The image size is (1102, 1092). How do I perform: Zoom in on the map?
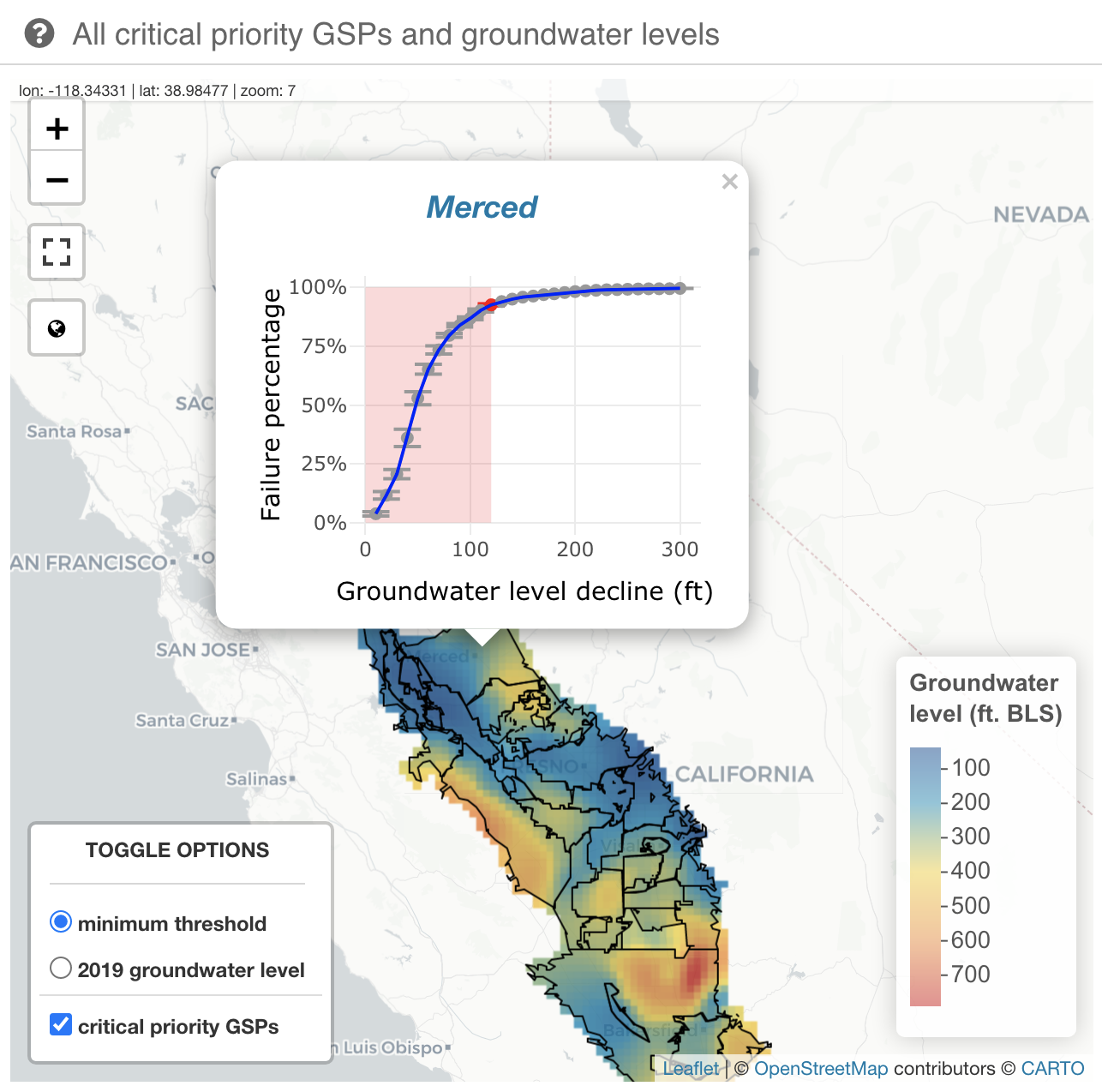point(57,129)
